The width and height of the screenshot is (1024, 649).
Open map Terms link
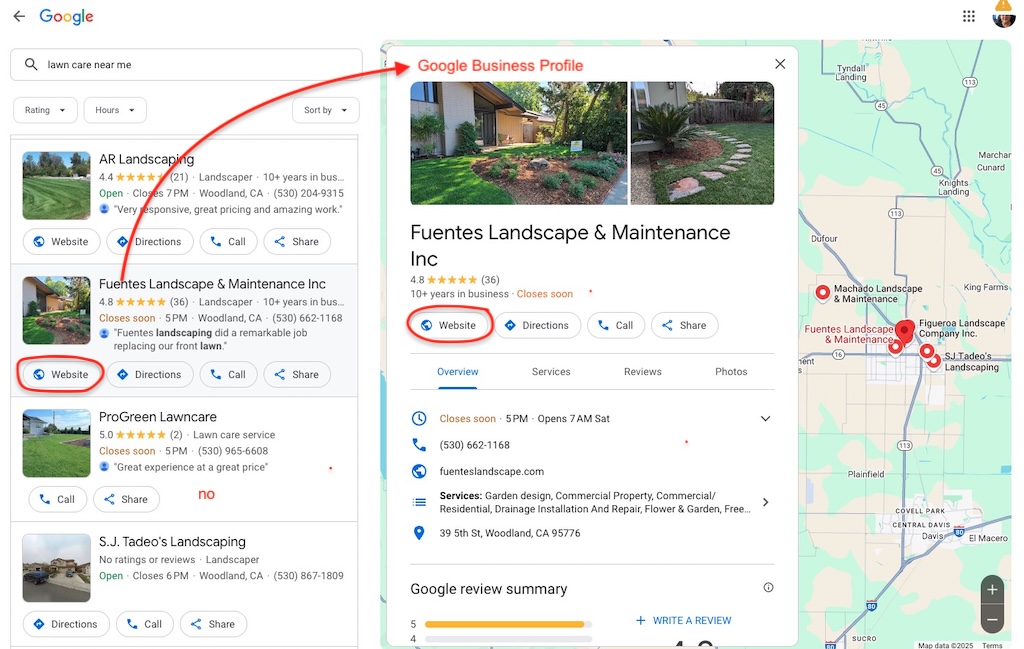991,645
